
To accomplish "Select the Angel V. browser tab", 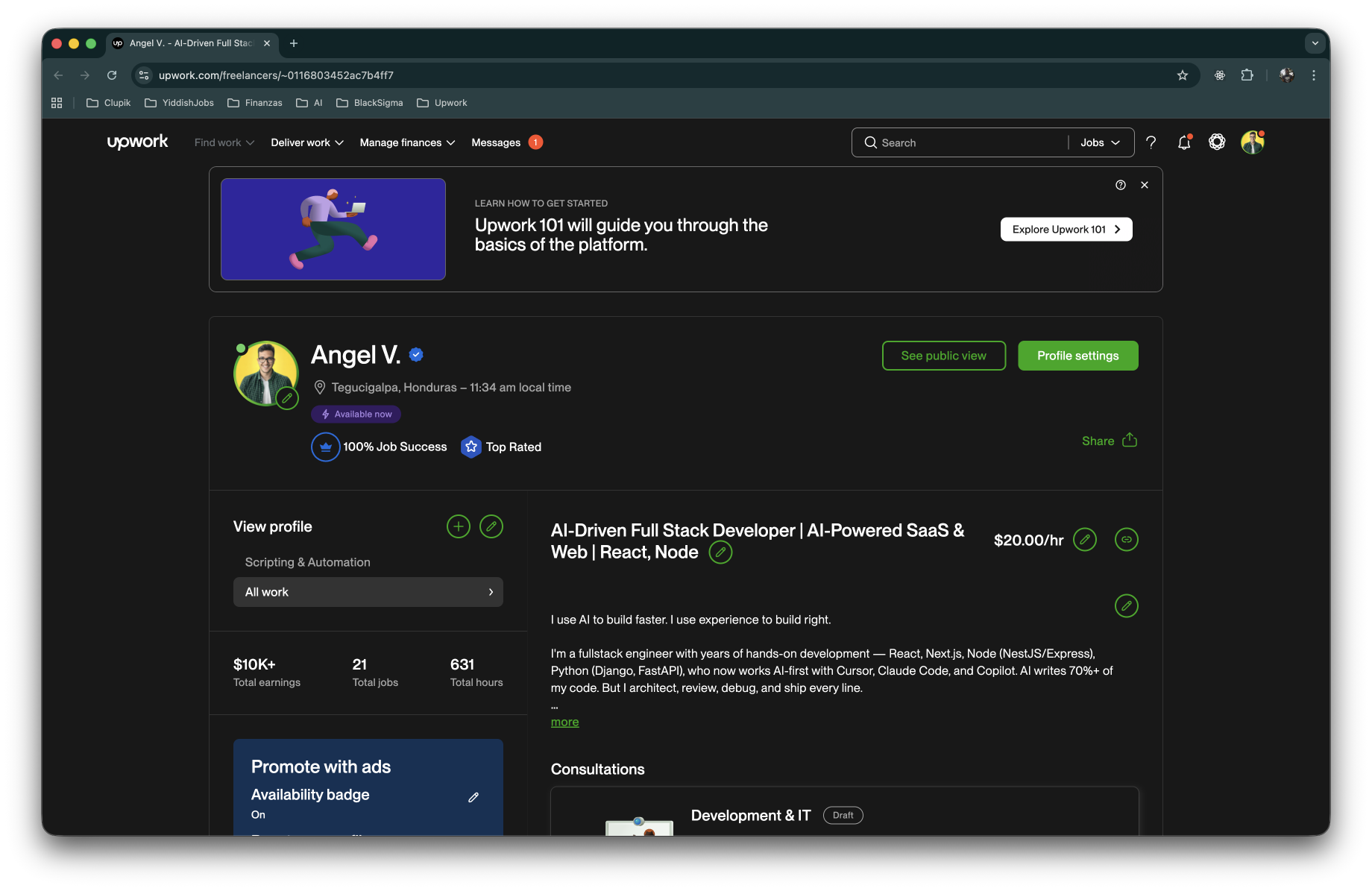I will [192, 43].
